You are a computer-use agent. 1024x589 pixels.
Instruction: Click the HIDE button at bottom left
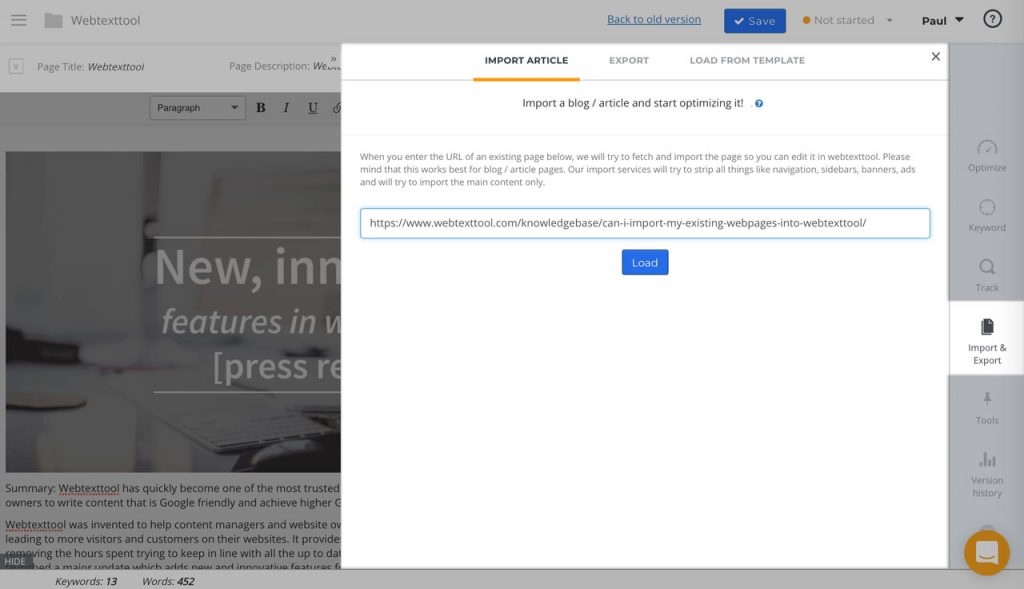tap(15, 562)
